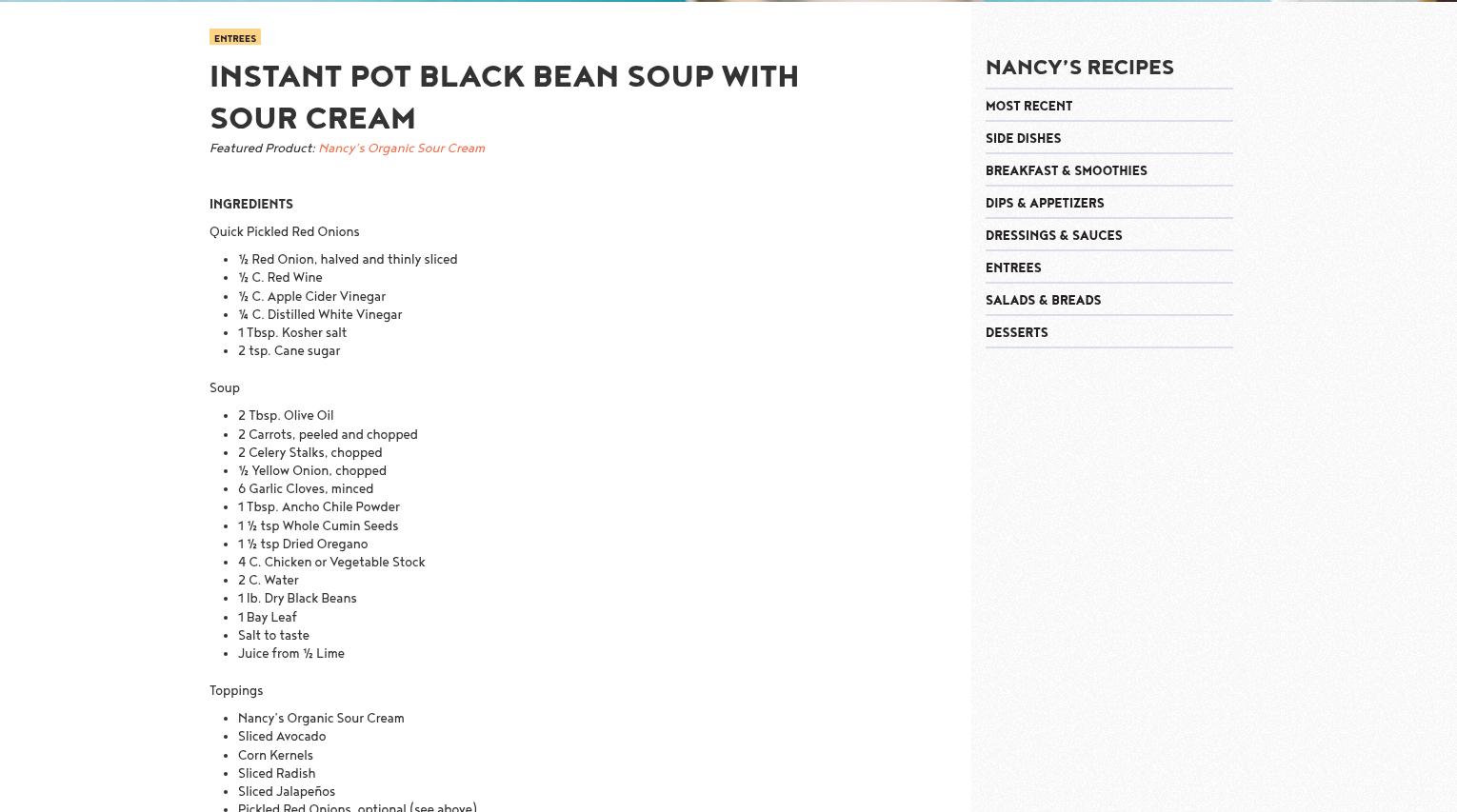Screen dimensions: 1457x812
Task: Open Entrees in Nancy's Recipes sidebar
Action: [1013, 268]
